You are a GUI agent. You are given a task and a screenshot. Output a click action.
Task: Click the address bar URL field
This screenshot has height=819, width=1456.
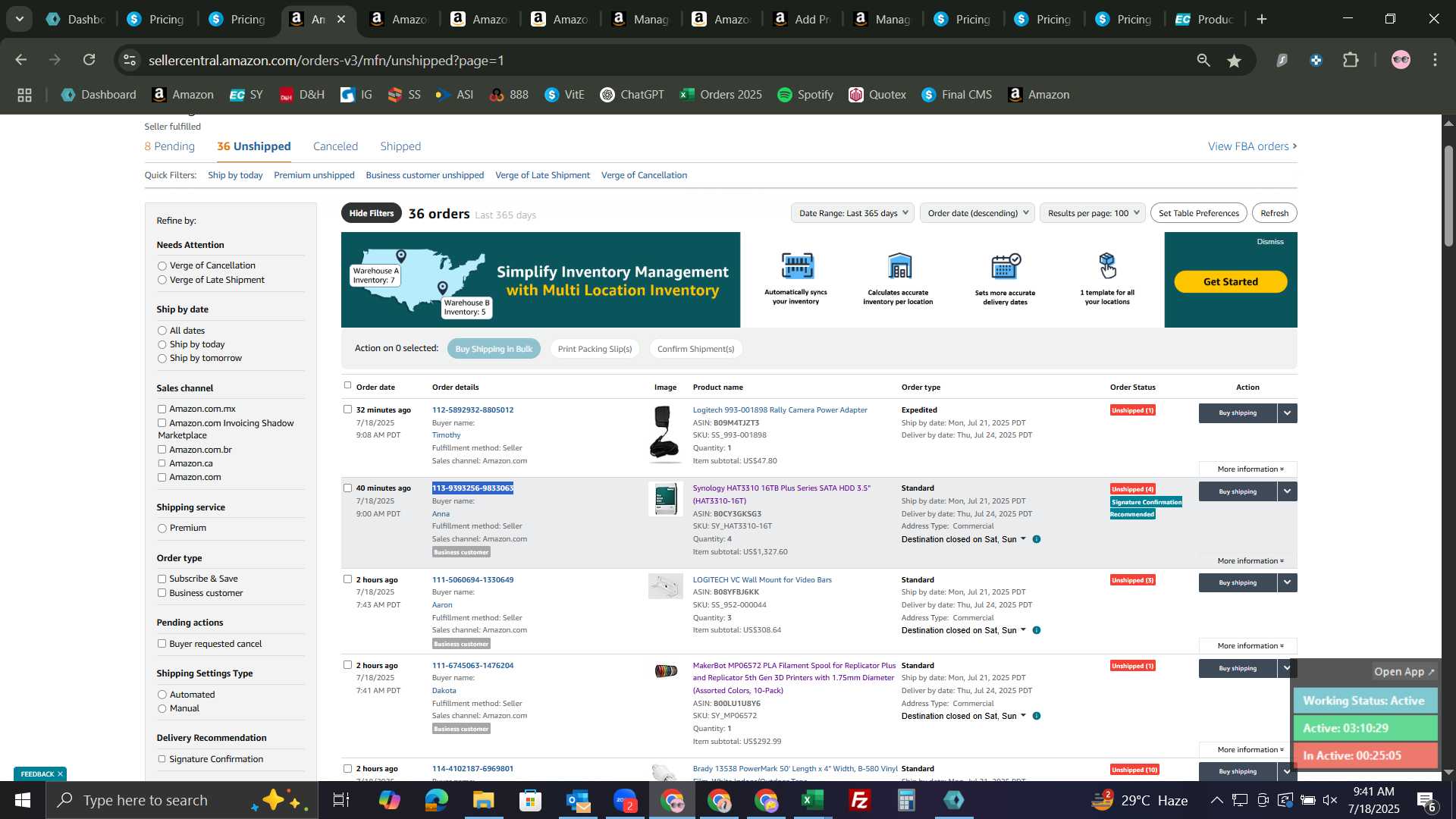[660, 61]
